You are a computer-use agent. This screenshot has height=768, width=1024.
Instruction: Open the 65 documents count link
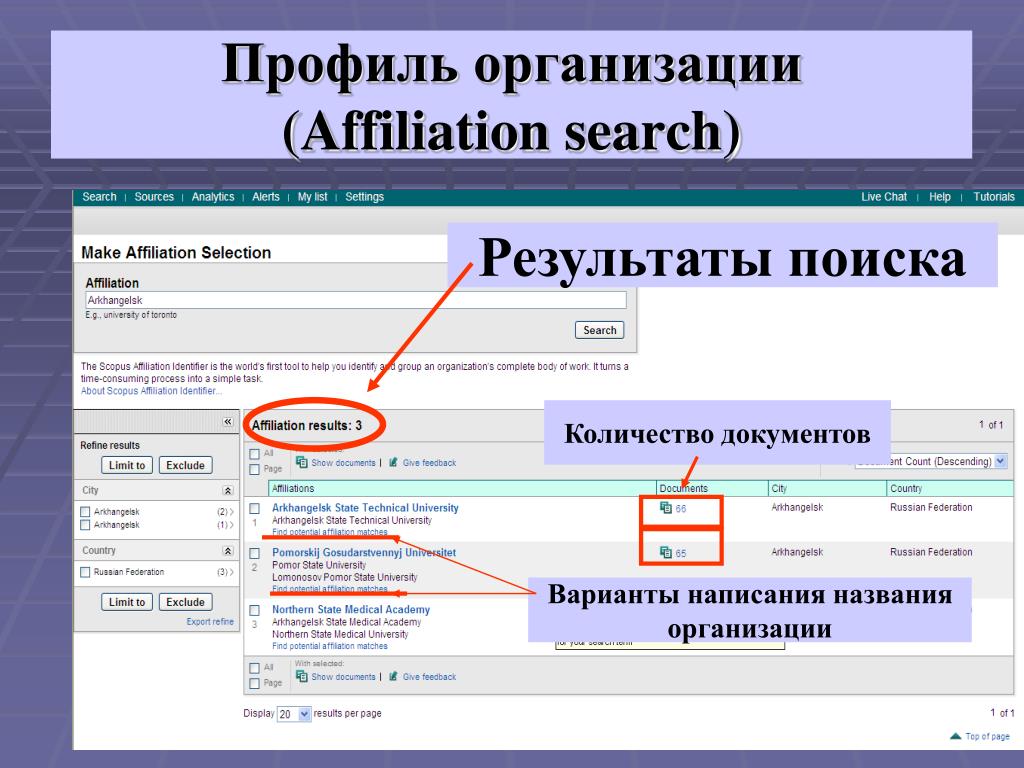(680, 553)
